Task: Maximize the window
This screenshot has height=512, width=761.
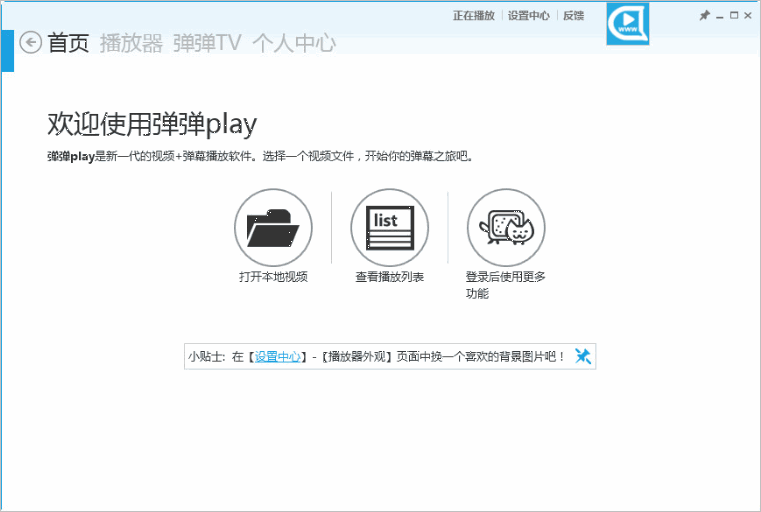Action: point(734,16)
